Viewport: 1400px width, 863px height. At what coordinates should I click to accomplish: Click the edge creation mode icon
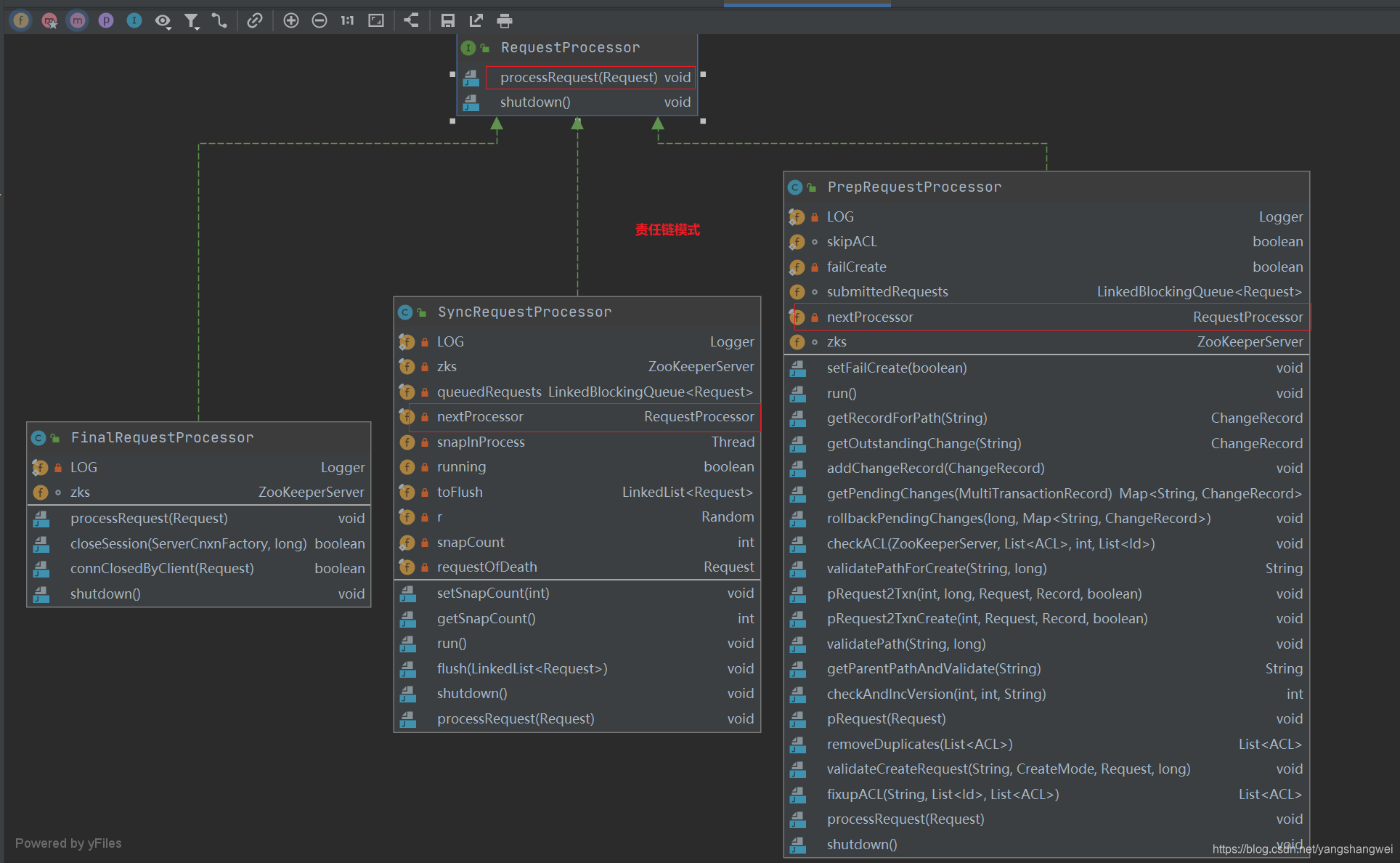pos(219,20)
